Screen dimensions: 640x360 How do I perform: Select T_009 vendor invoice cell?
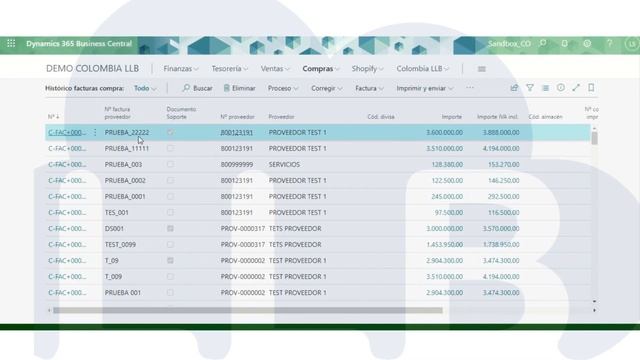tap(113, 277)
